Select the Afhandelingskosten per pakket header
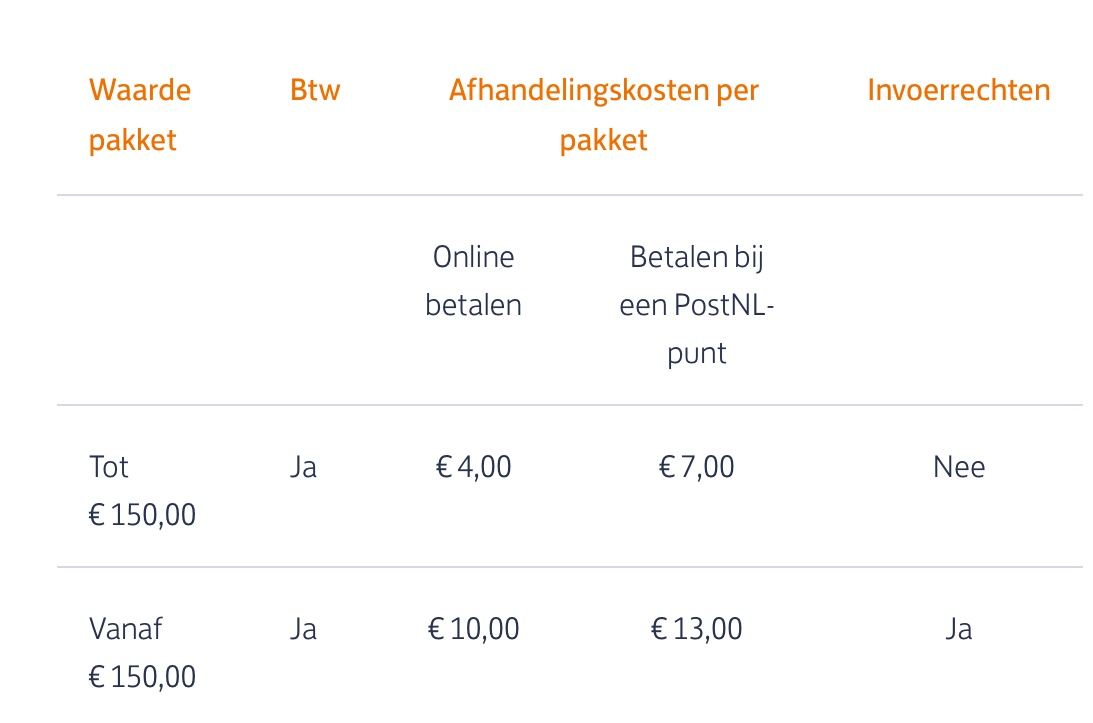1093x723 pixels. (x=604, y=115)
